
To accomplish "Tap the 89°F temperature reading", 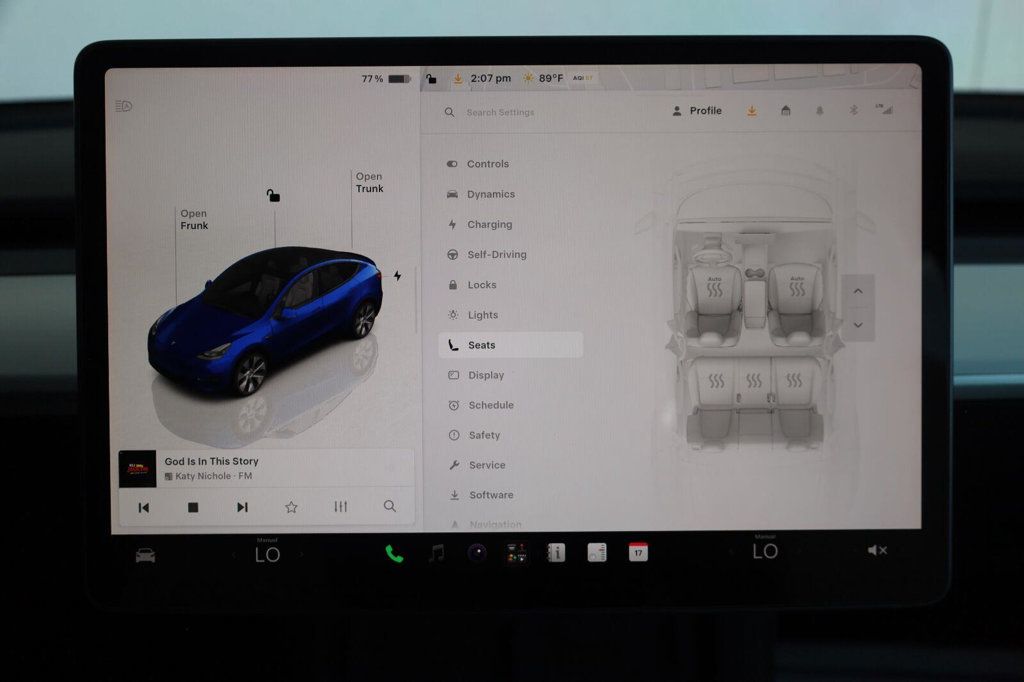I will pyautogui.click(x=551, y=78).
